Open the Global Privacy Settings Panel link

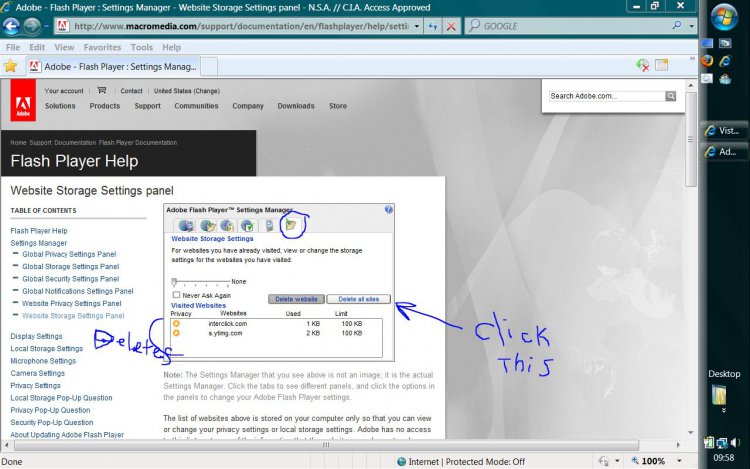[x=69, y=254]
